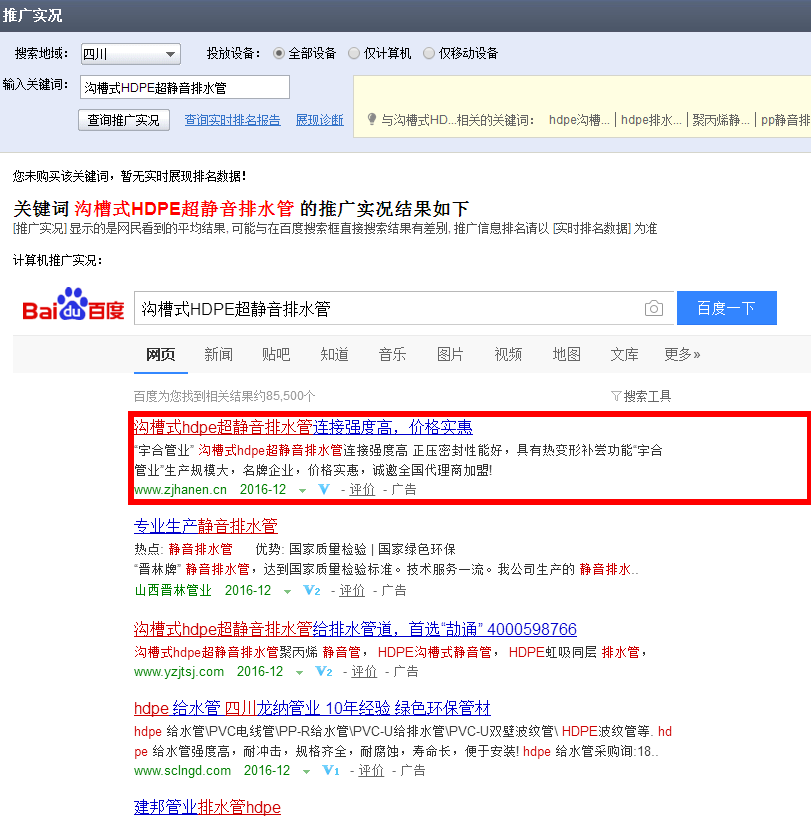
Task: Open the 展现诊断 link
Action: pos(320,120)
